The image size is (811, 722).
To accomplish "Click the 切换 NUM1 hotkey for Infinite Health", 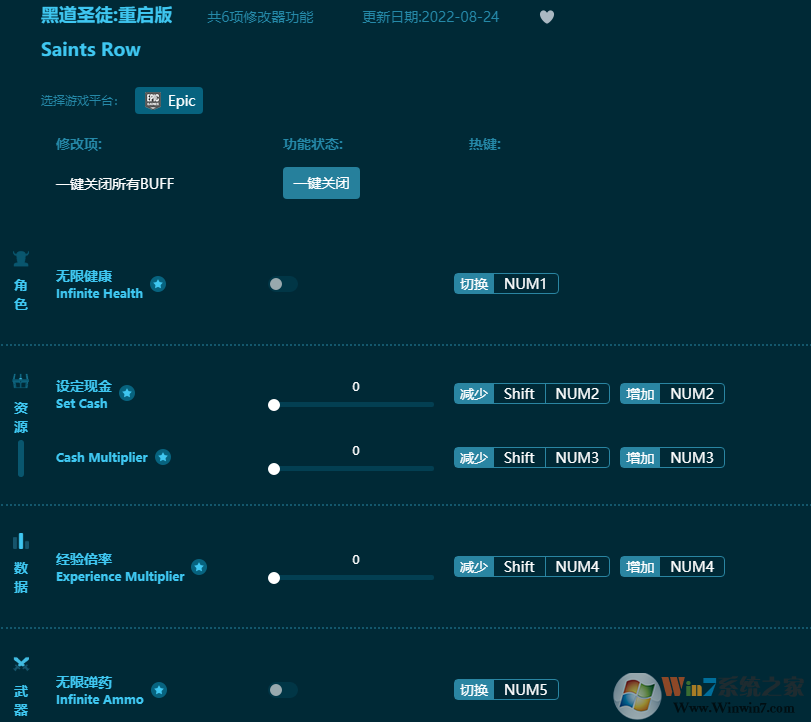I will tap(505, 283).
